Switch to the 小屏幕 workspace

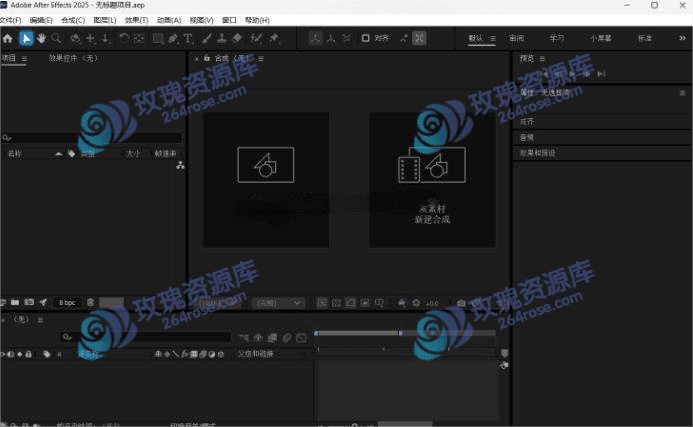[x=601, y=38]
